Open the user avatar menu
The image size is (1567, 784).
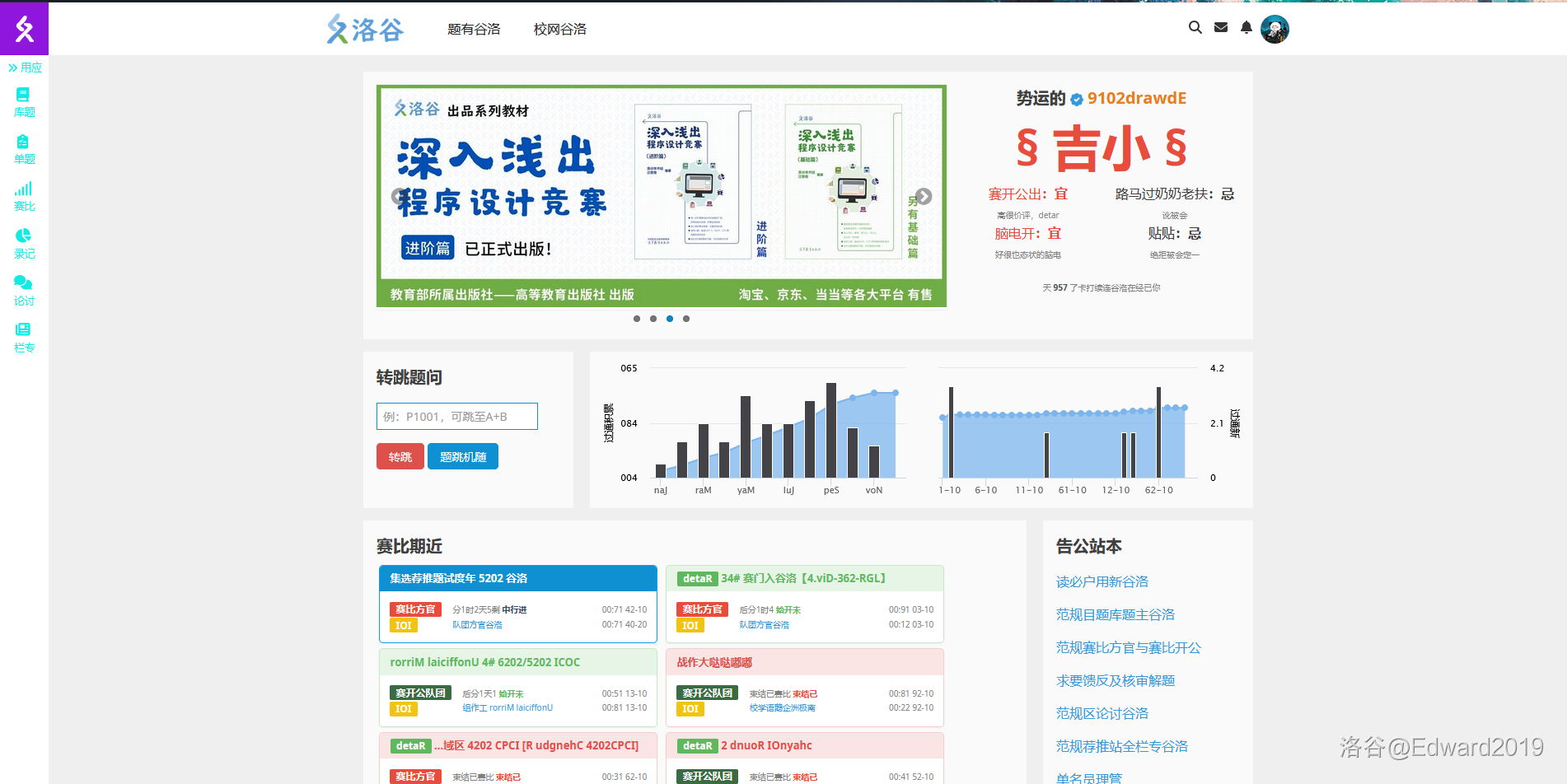[x=1275, y=29]
